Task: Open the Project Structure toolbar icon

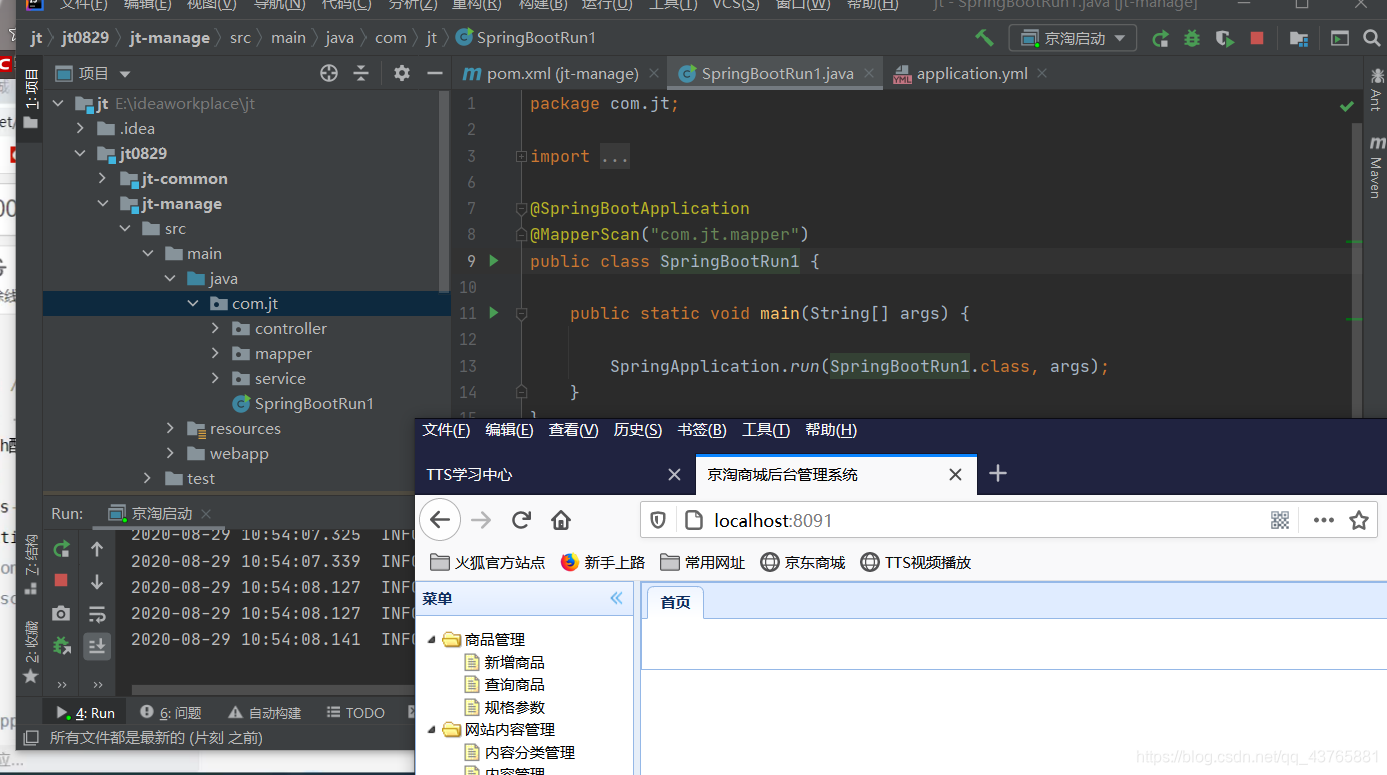Action: 1299,39
